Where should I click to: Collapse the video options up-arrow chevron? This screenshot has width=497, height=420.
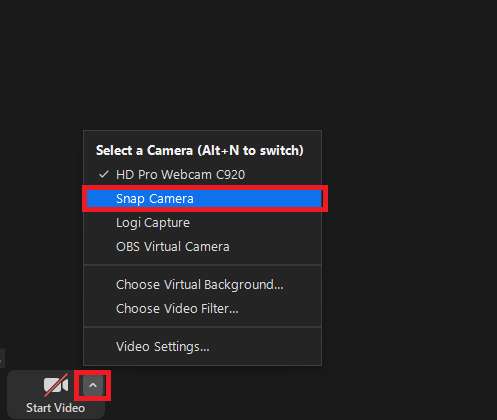pyautogui.click(x=93, y=385)
